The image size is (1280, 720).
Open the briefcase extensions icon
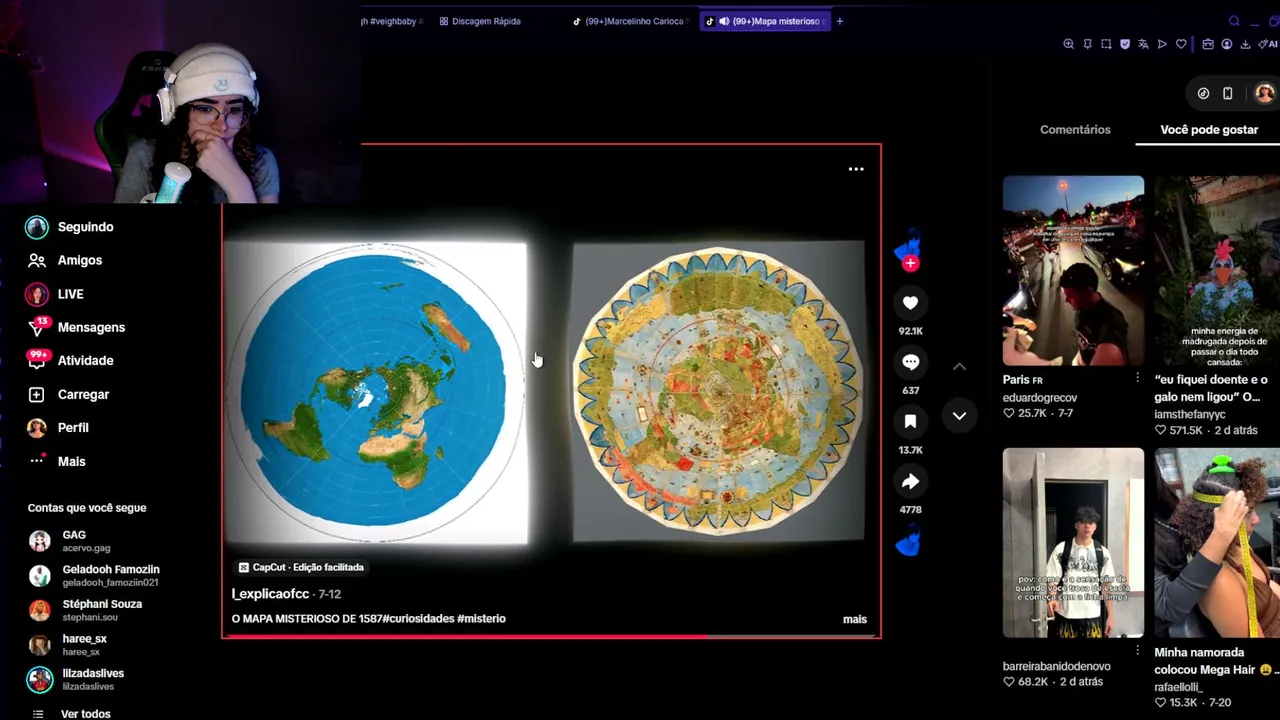[1208, 44]
